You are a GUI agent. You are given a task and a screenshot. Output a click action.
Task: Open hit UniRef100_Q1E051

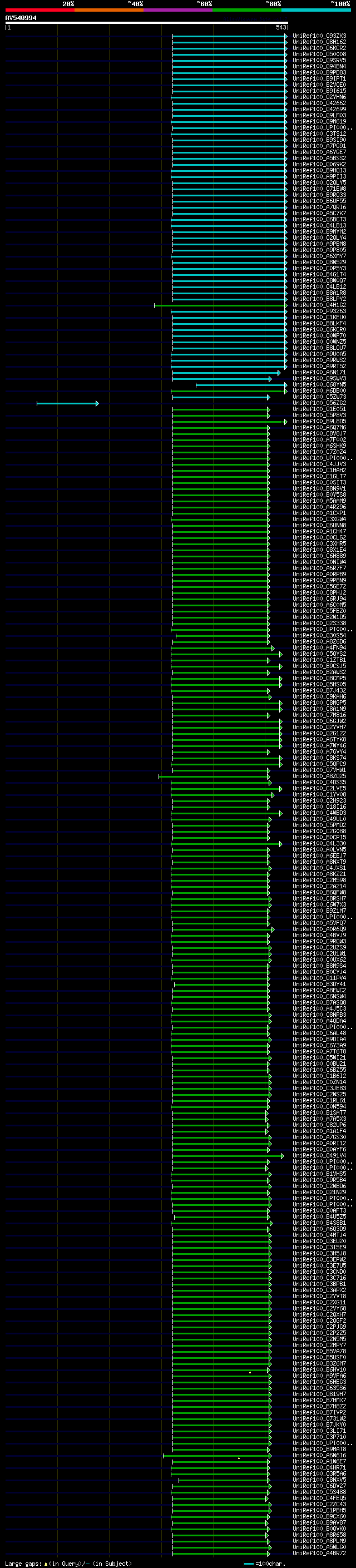coord(319,409)
